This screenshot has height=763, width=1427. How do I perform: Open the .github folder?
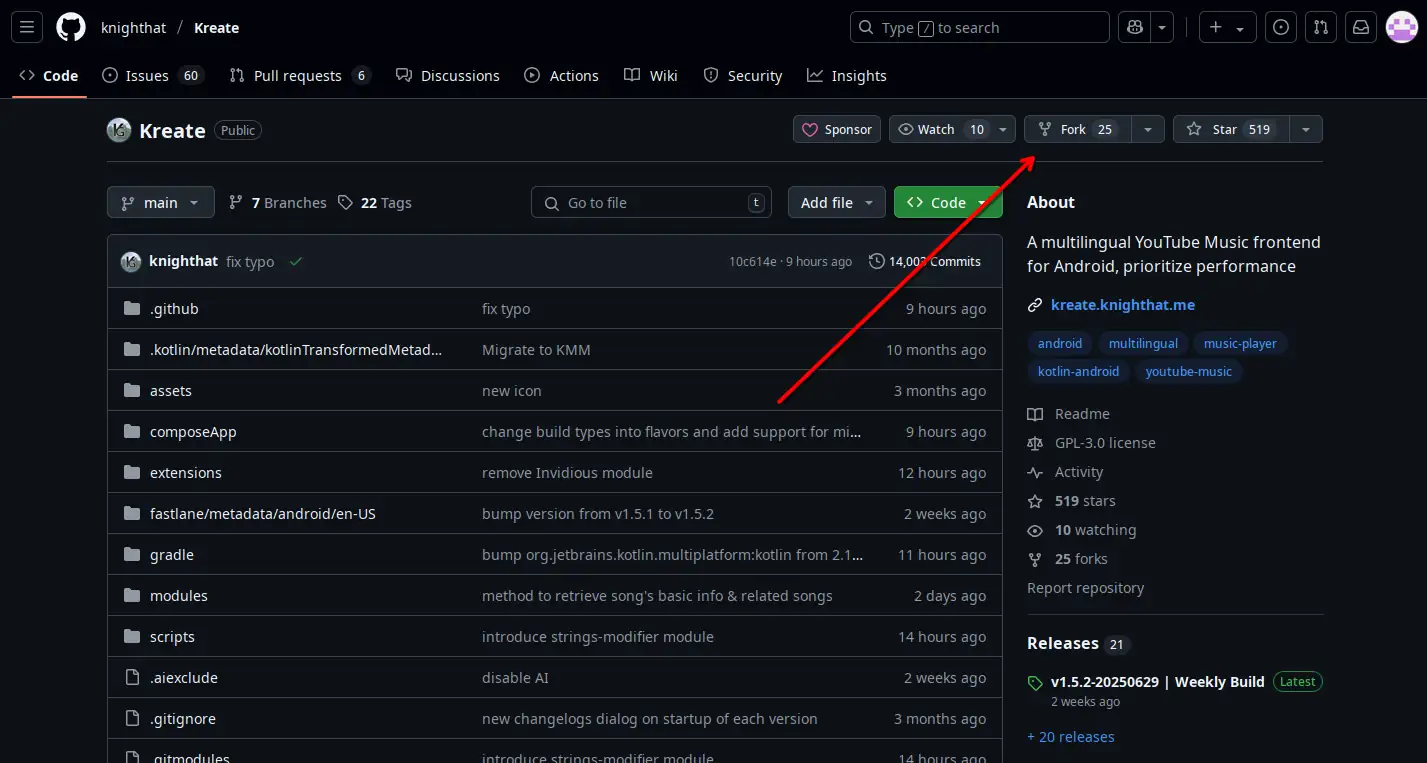click(174, 309)
